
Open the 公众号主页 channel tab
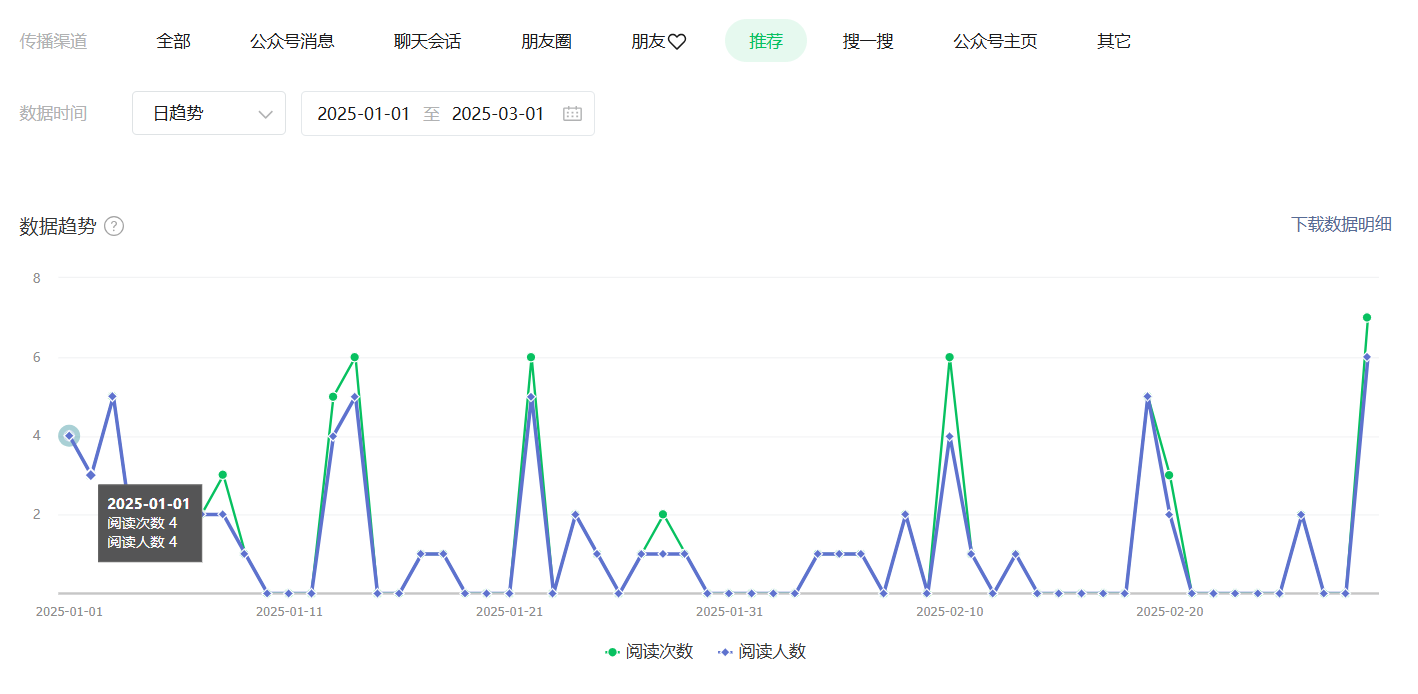pos(995,41)
